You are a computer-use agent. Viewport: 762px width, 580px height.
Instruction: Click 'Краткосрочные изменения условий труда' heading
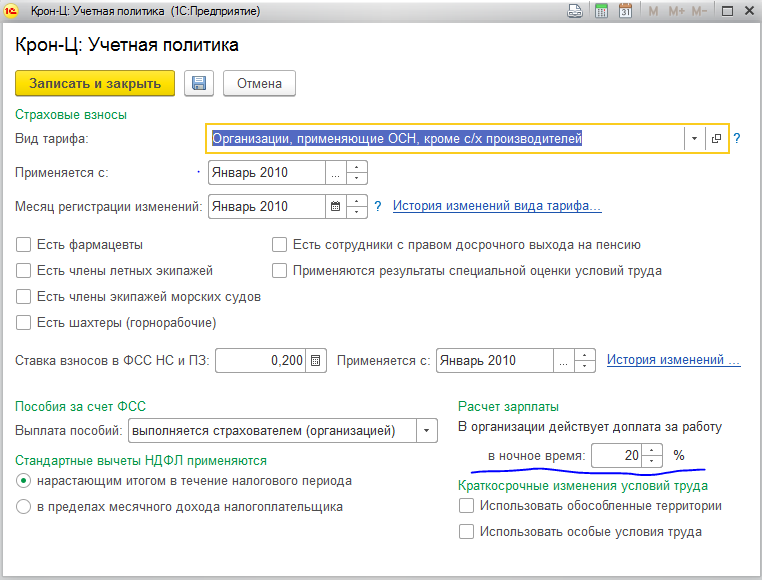coord(583,485)
